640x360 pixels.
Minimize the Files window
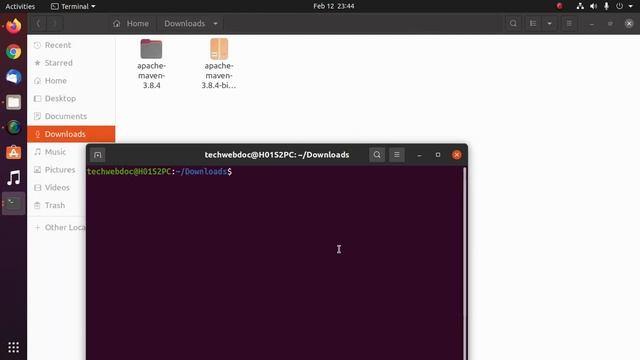[591, 24]
